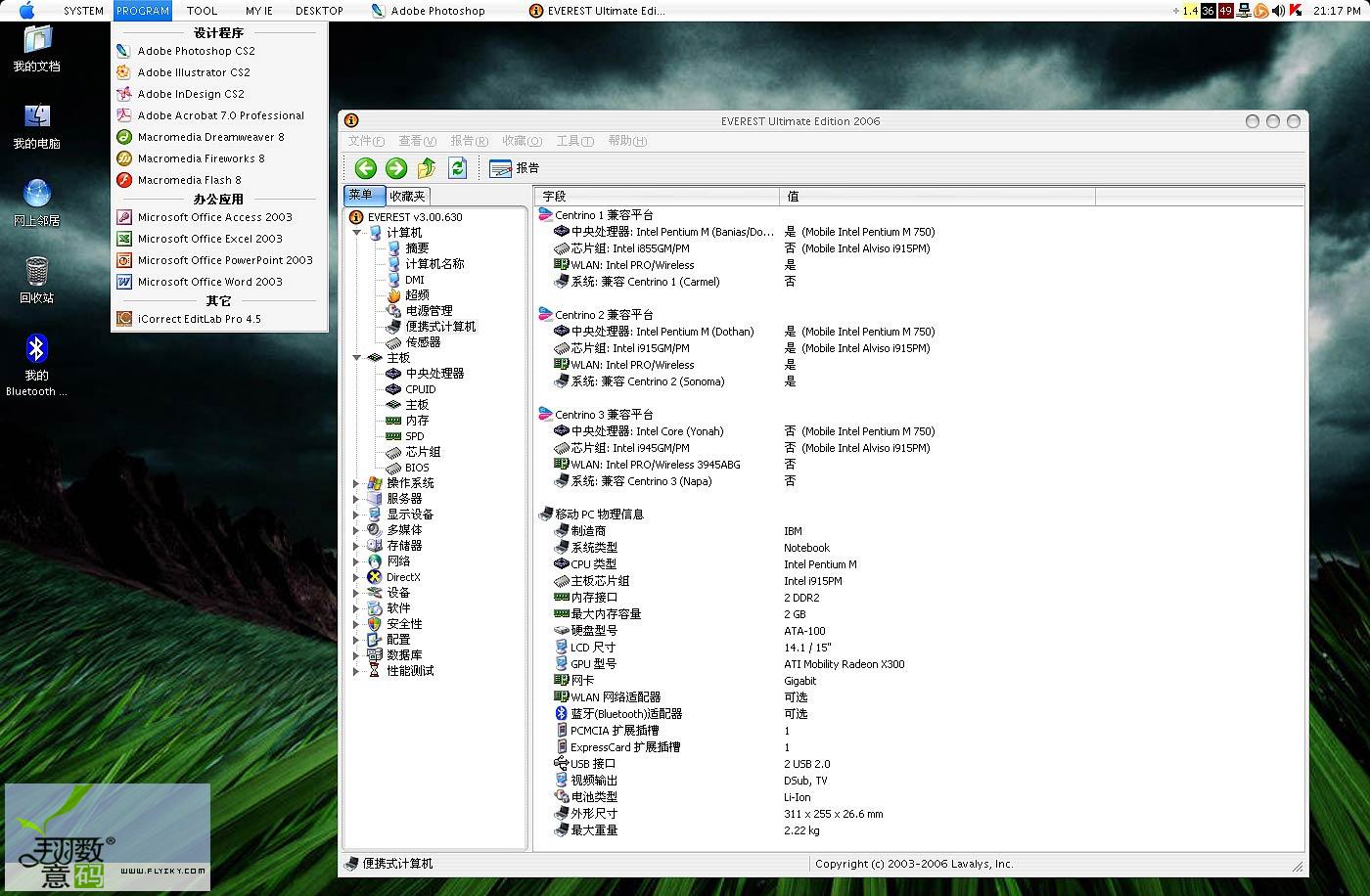Expand the 存储器 tree node
Screen dimensions: 1370x896
click(356, 546)
